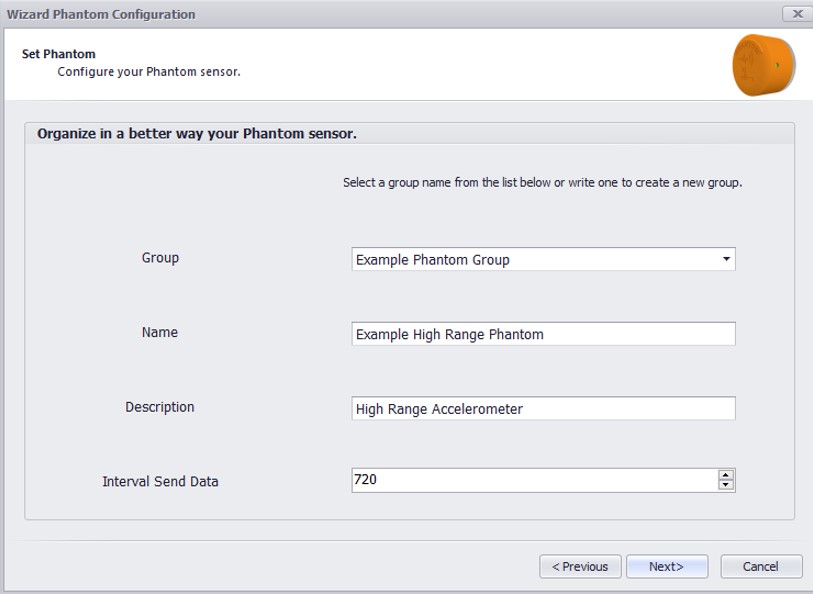
Task: Click the Name label
Action: point(160,332)
